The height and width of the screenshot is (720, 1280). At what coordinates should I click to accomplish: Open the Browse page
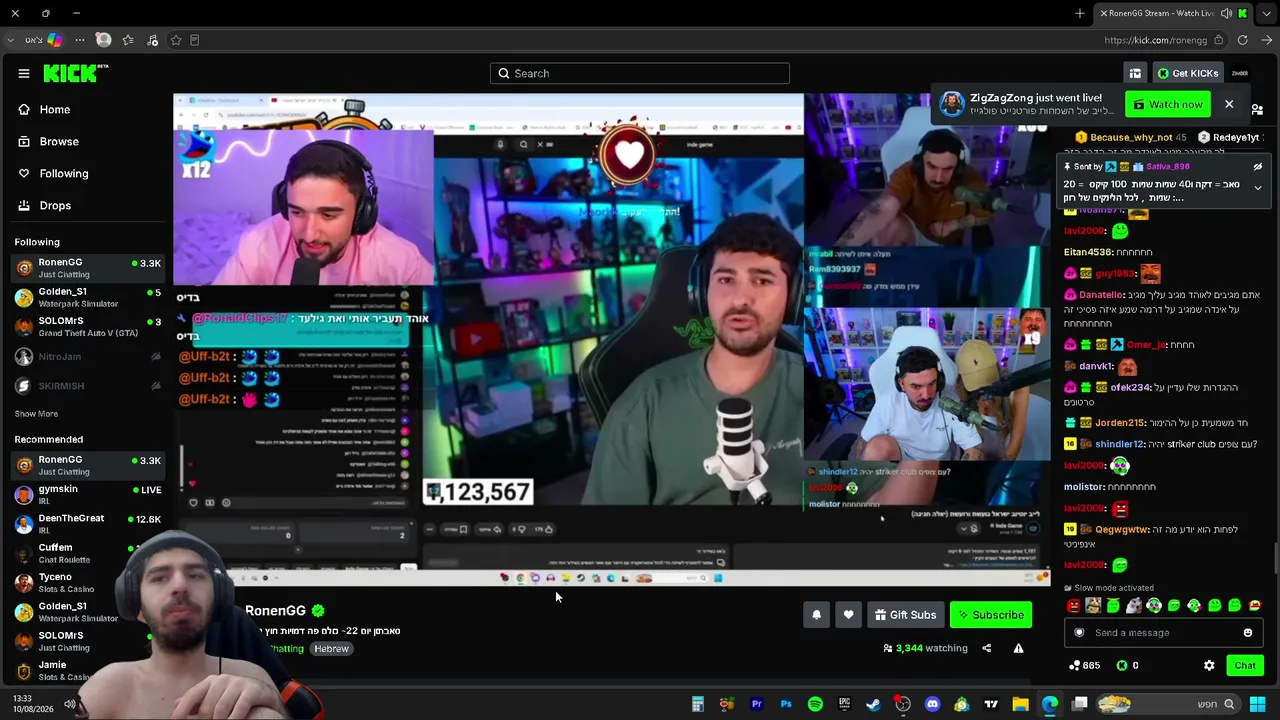tap(59, 141)
